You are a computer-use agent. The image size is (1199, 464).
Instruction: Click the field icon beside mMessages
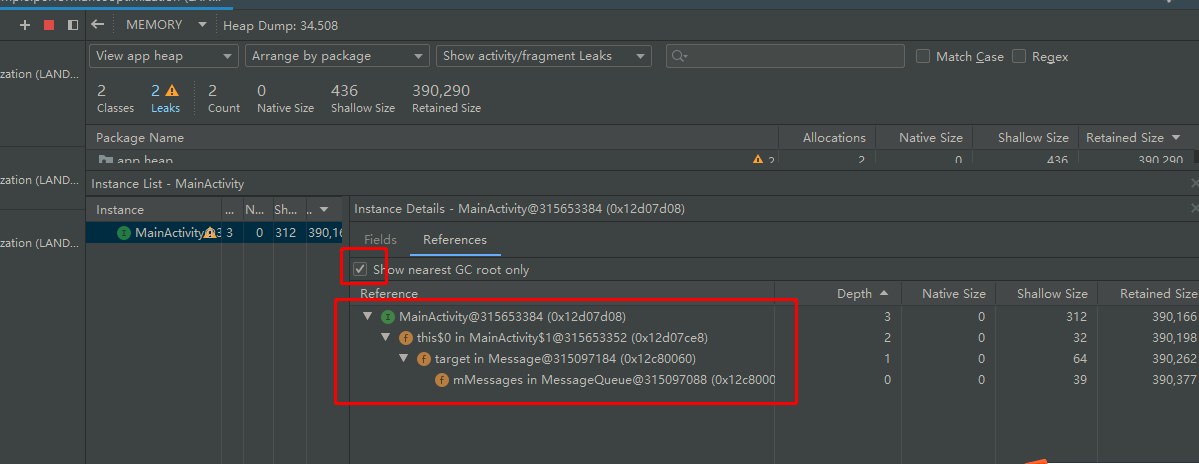pyautogui.click(x=441, y=379)
